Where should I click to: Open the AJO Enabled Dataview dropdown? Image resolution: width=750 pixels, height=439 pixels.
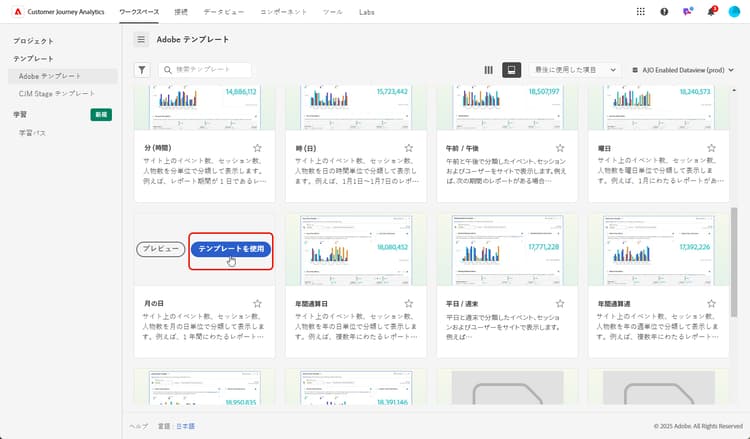[x=683, y=70]
